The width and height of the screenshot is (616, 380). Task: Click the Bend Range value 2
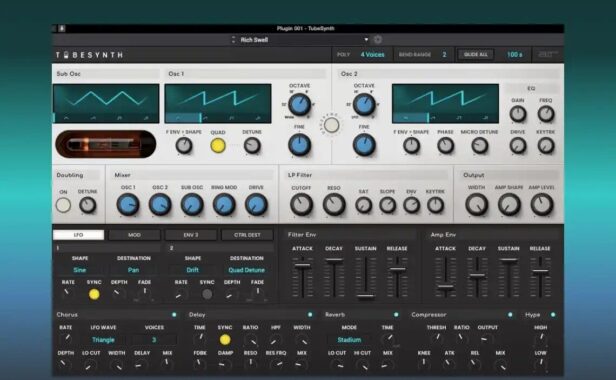pos(444,55)
